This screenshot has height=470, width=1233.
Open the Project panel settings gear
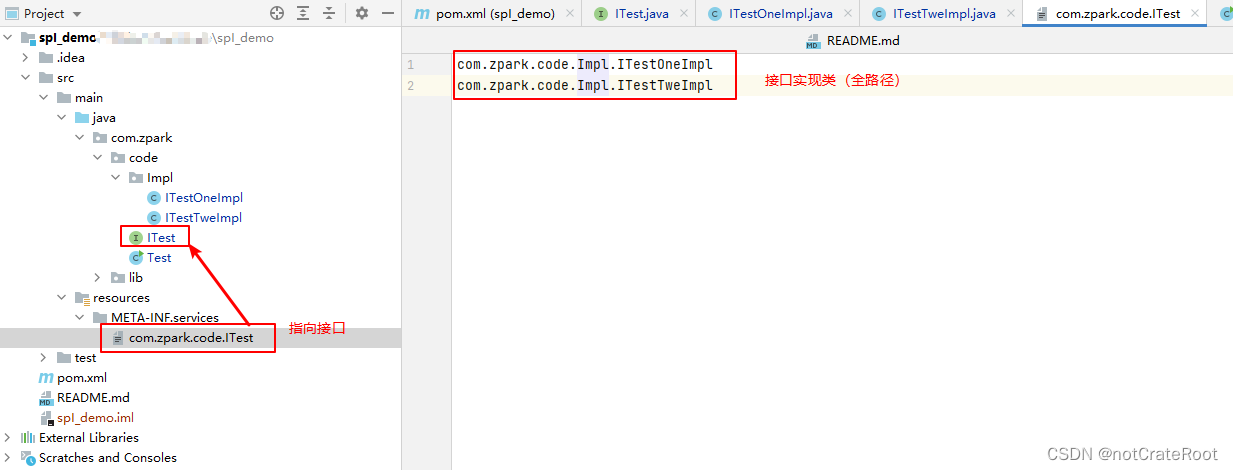362,13
